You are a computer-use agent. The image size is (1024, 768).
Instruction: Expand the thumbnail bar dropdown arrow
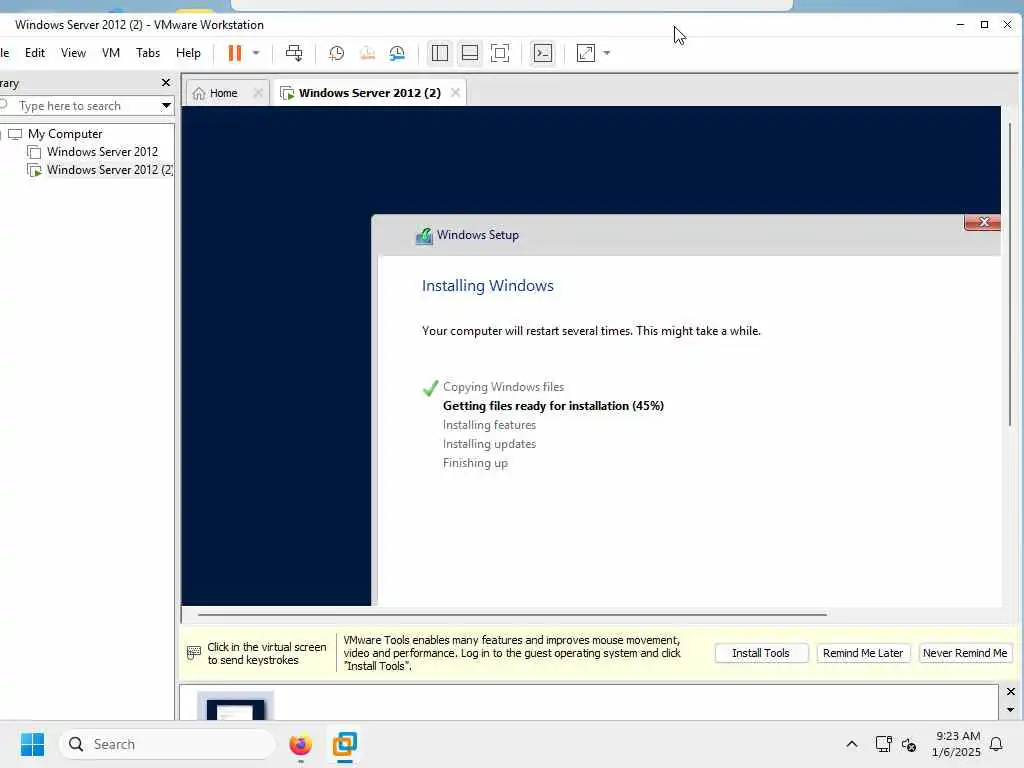tap(1010, 710)
